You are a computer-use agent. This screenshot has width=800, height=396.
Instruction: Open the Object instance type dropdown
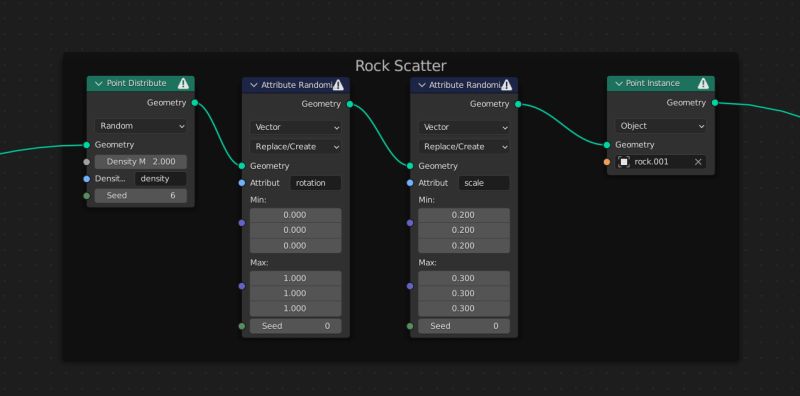click(x=661, y=126)
